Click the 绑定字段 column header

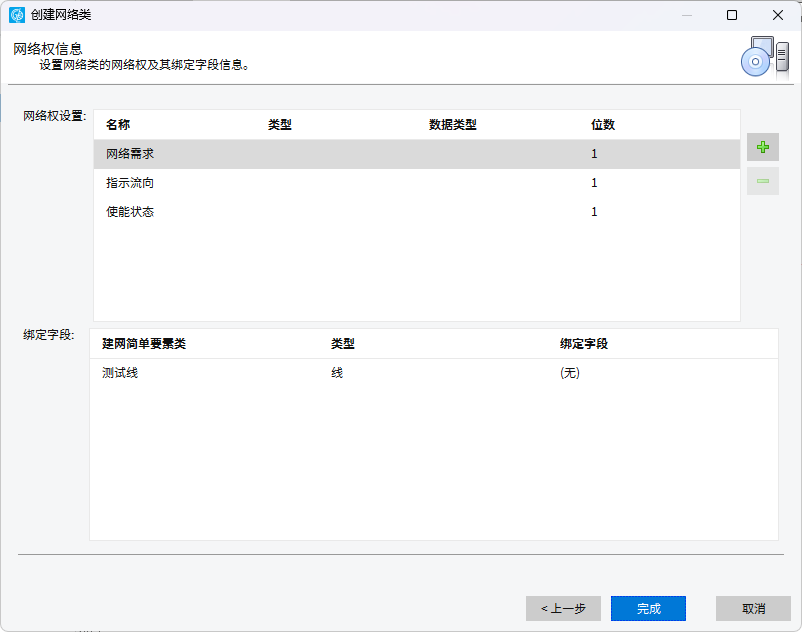tap(584, 344)
